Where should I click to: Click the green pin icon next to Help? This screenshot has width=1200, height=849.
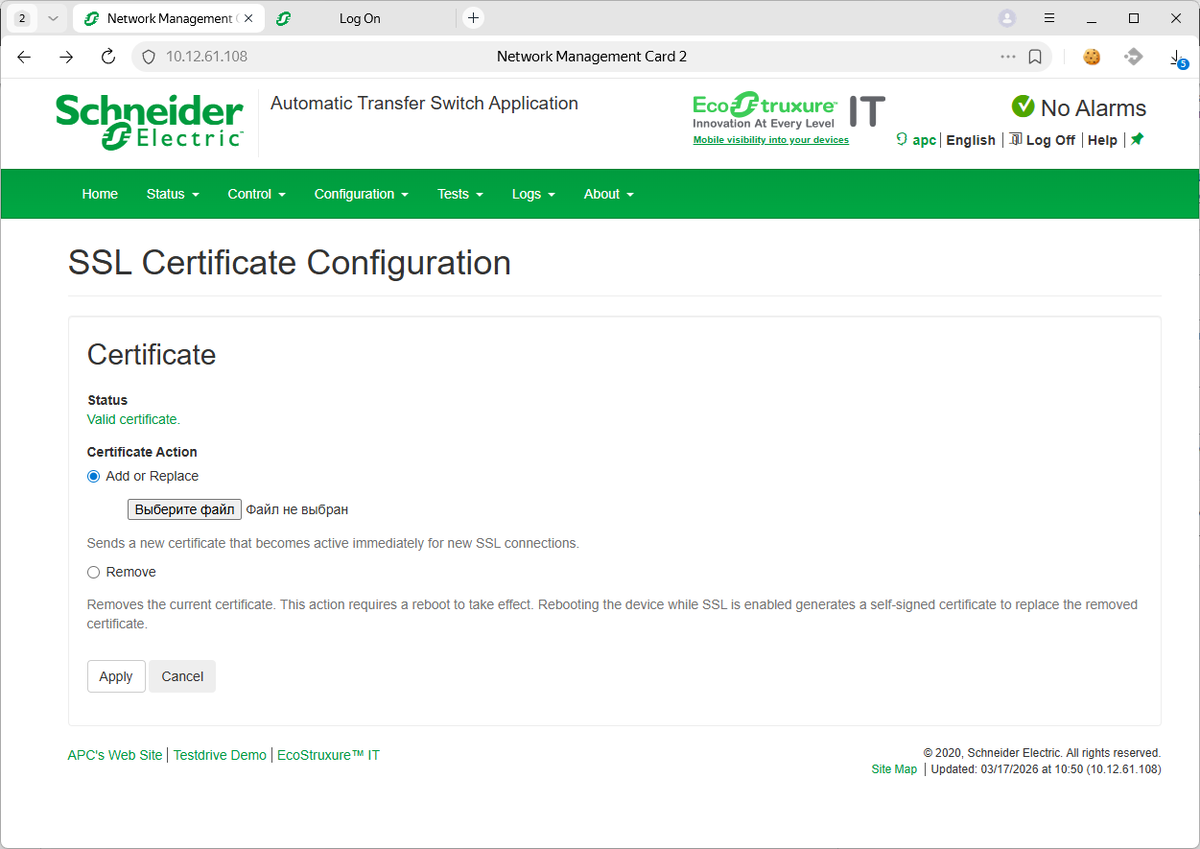click(1137, 139)
